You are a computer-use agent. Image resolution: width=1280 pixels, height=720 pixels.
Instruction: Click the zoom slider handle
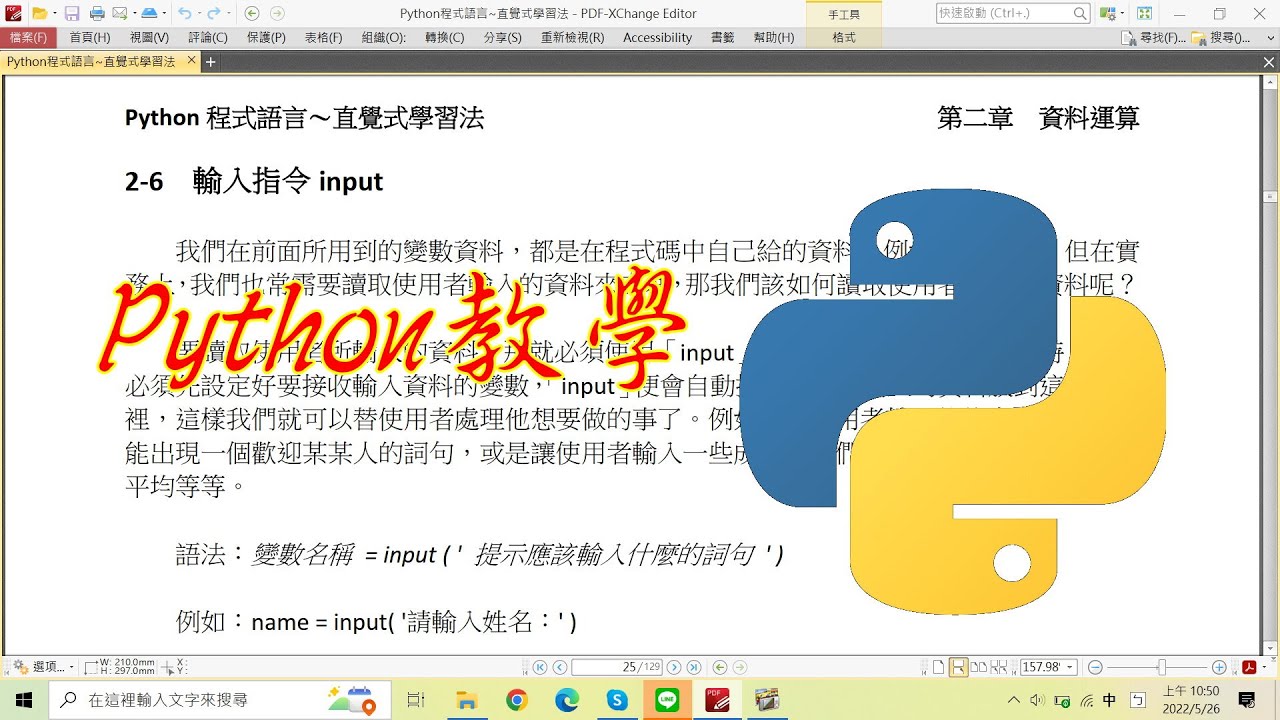point(1161,667)
